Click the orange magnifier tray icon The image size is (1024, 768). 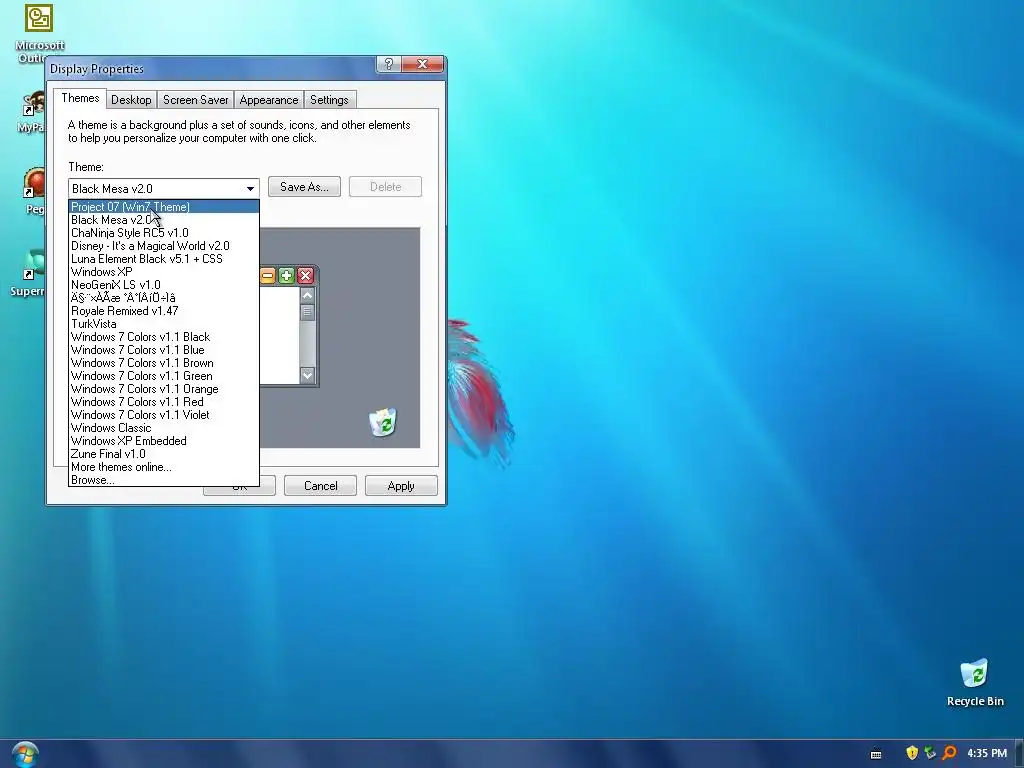pos(950,753)
